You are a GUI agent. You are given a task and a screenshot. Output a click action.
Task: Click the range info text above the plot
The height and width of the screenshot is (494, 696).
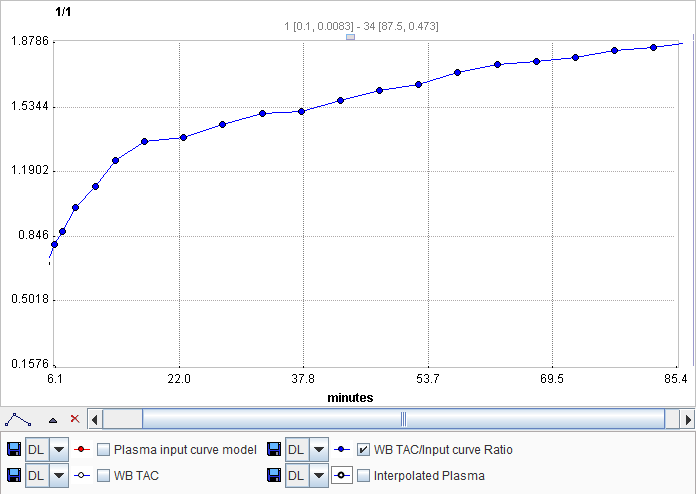point(361,26)
